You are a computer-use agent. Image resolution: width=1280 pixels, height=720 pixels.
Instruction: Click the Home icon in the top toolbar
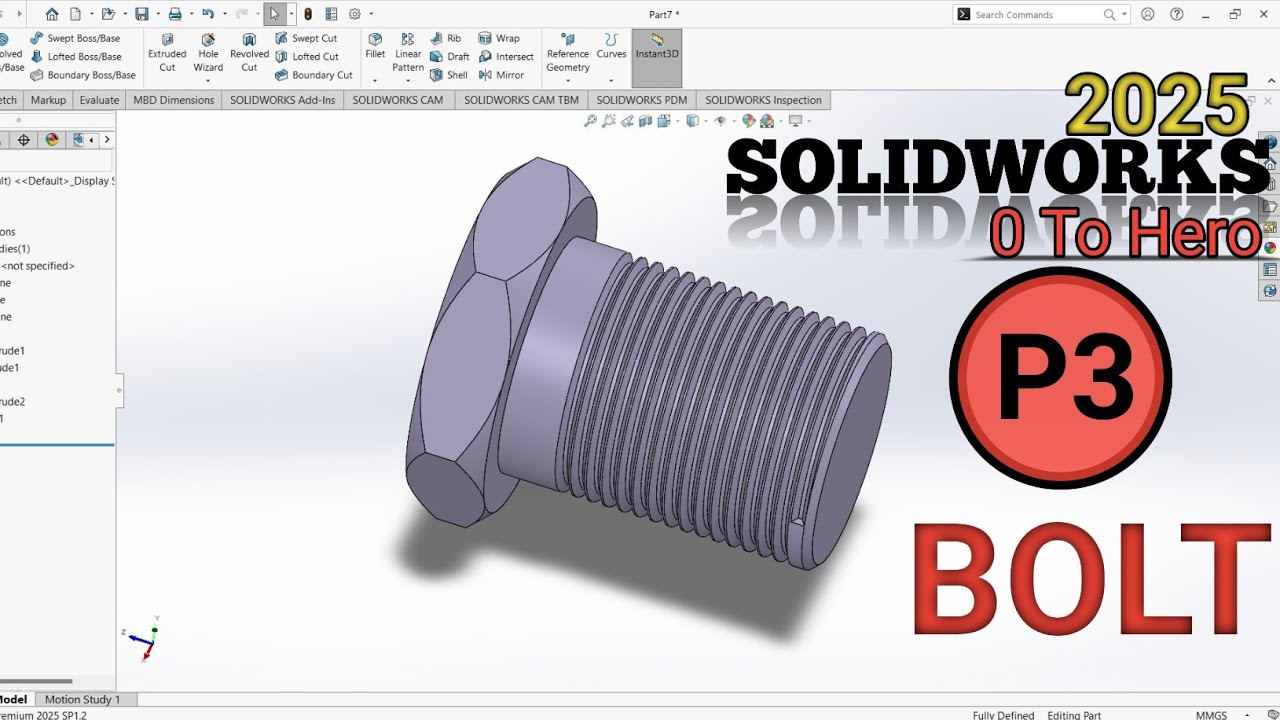pyautogui.click(x=52, y=14)
